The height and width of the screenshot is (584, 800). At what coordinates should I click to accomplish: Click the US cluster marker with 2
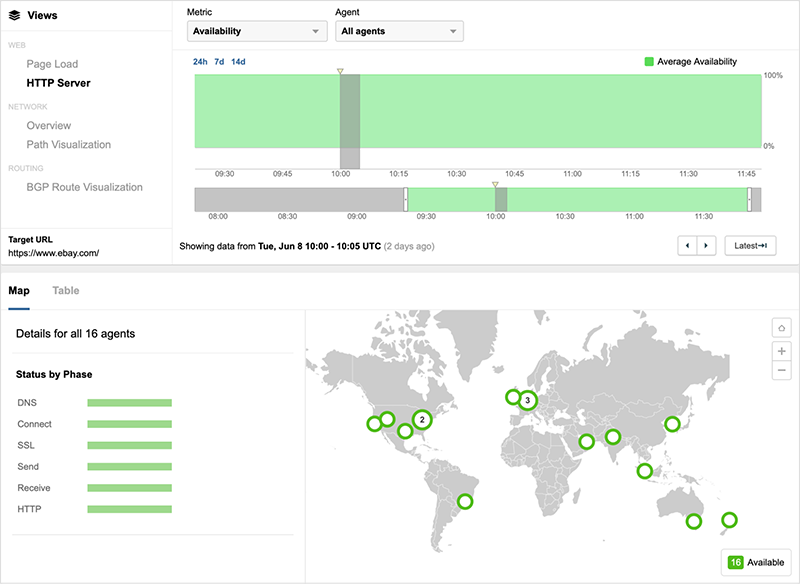point(422,419)
